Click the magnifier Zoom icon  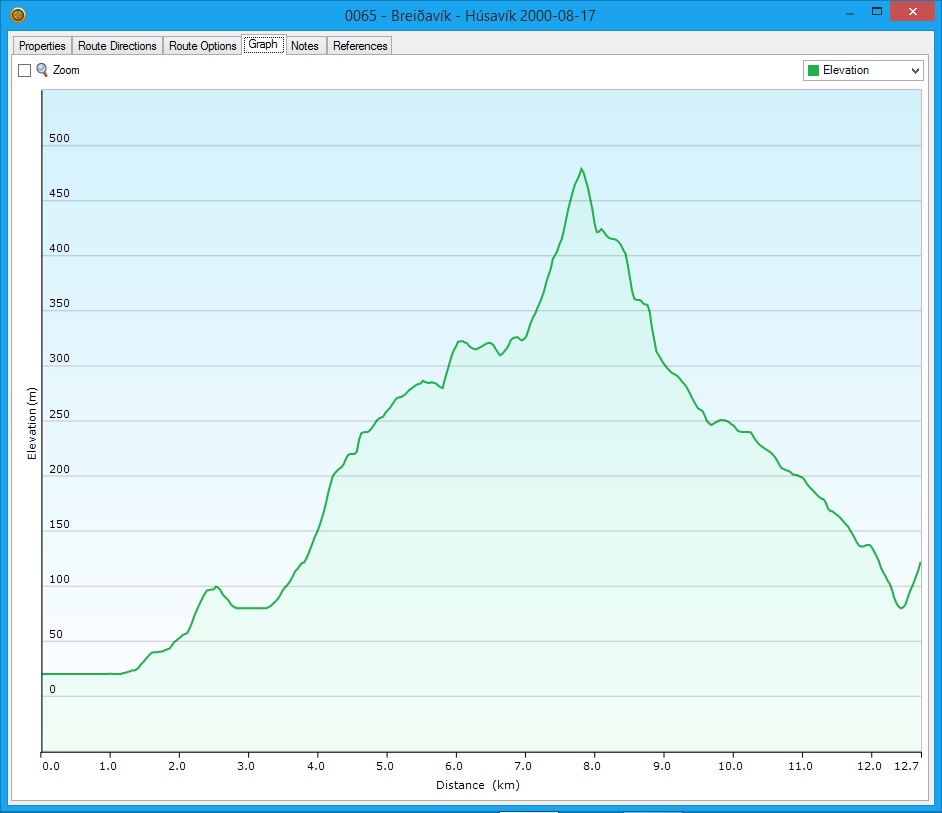click(x=42, y=70)
